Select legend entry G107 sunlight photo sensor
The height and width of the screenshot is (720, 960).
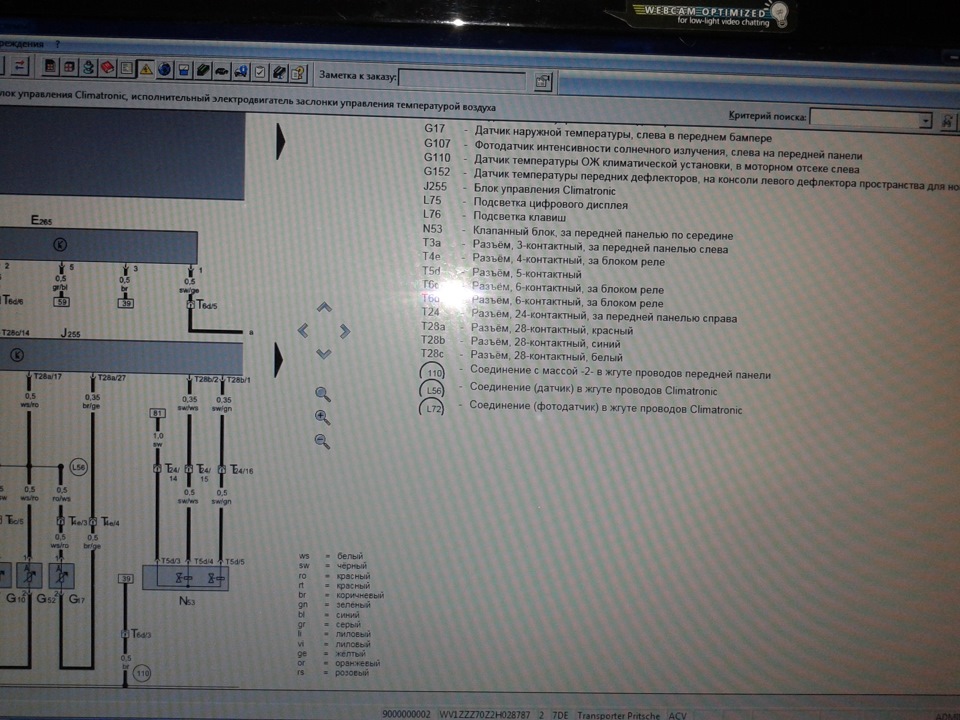(643, 149)
